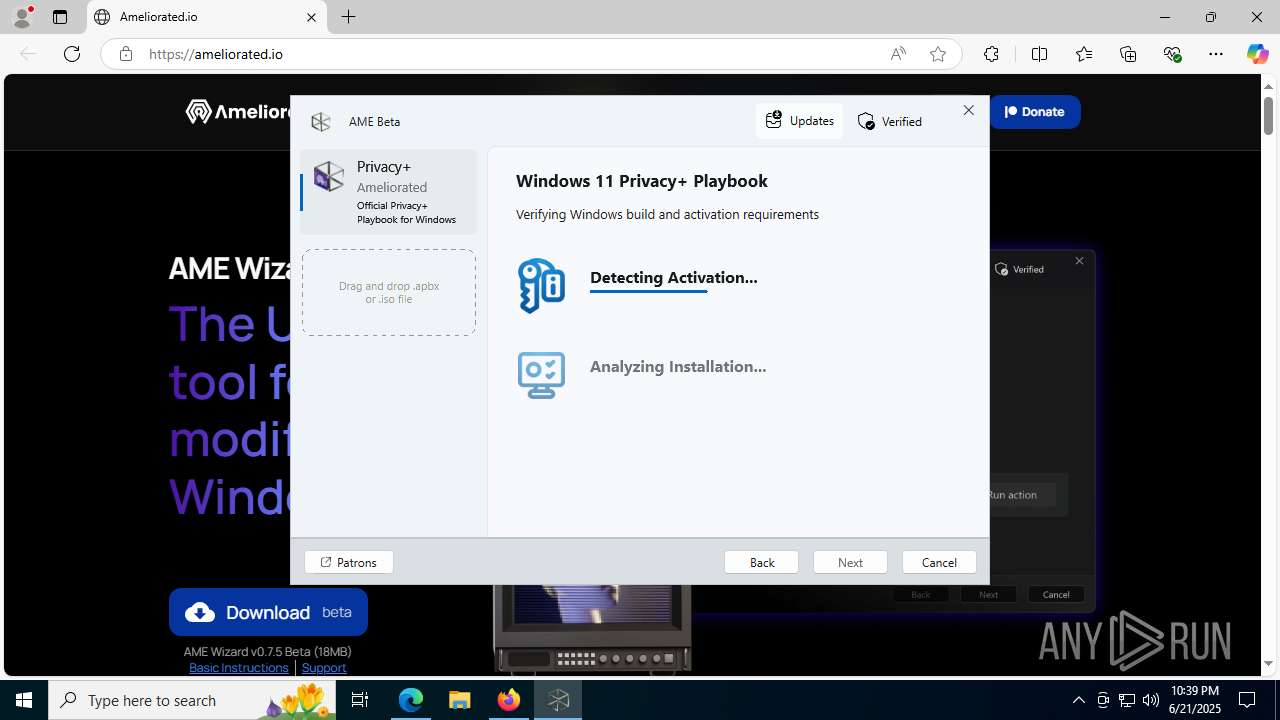
Task: Click the Detecting Activation key icon
Action: tap(541, 285)
